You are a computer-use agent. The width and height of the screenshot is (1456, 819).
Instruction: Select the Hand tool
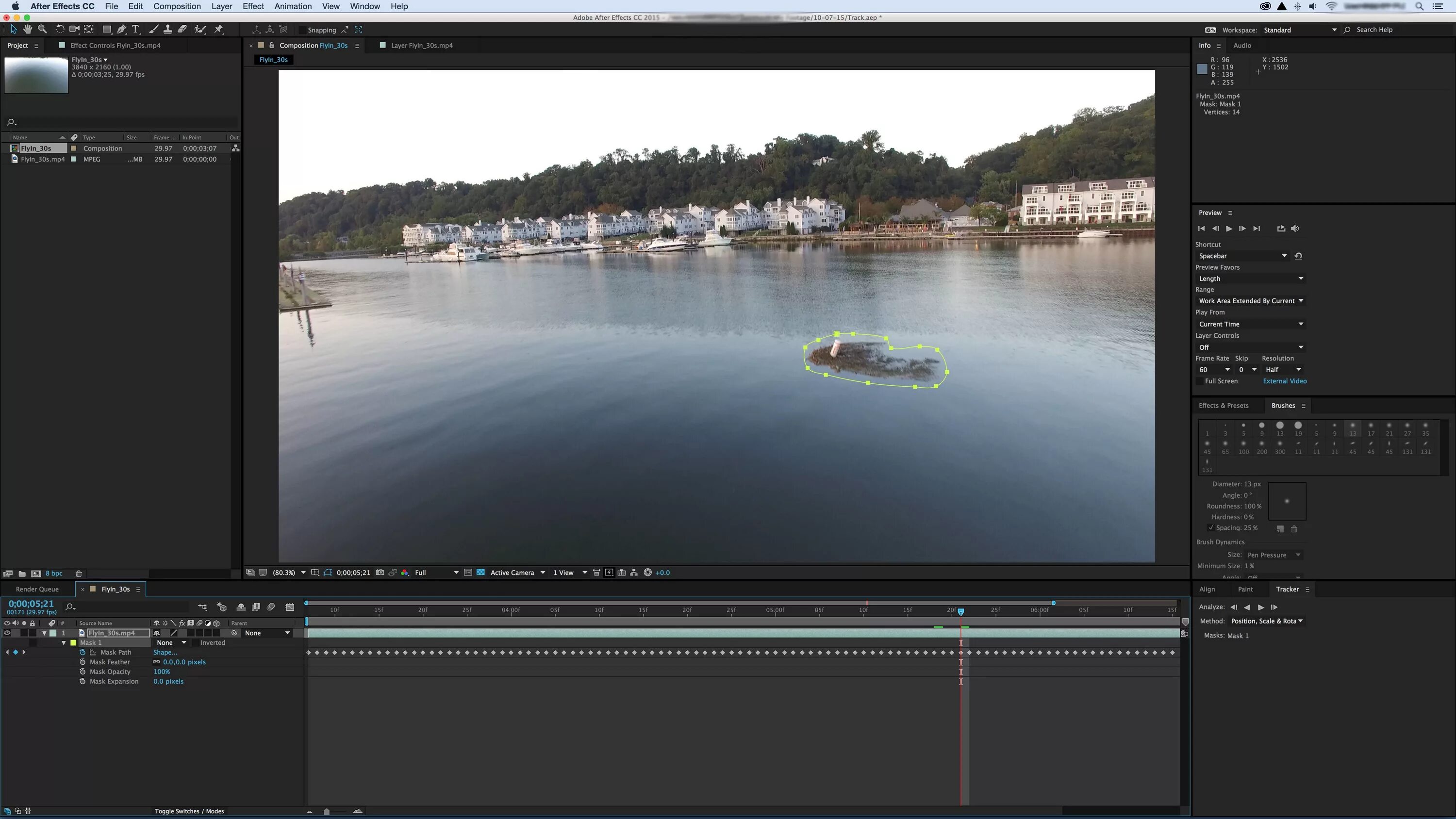coord(27,30)
